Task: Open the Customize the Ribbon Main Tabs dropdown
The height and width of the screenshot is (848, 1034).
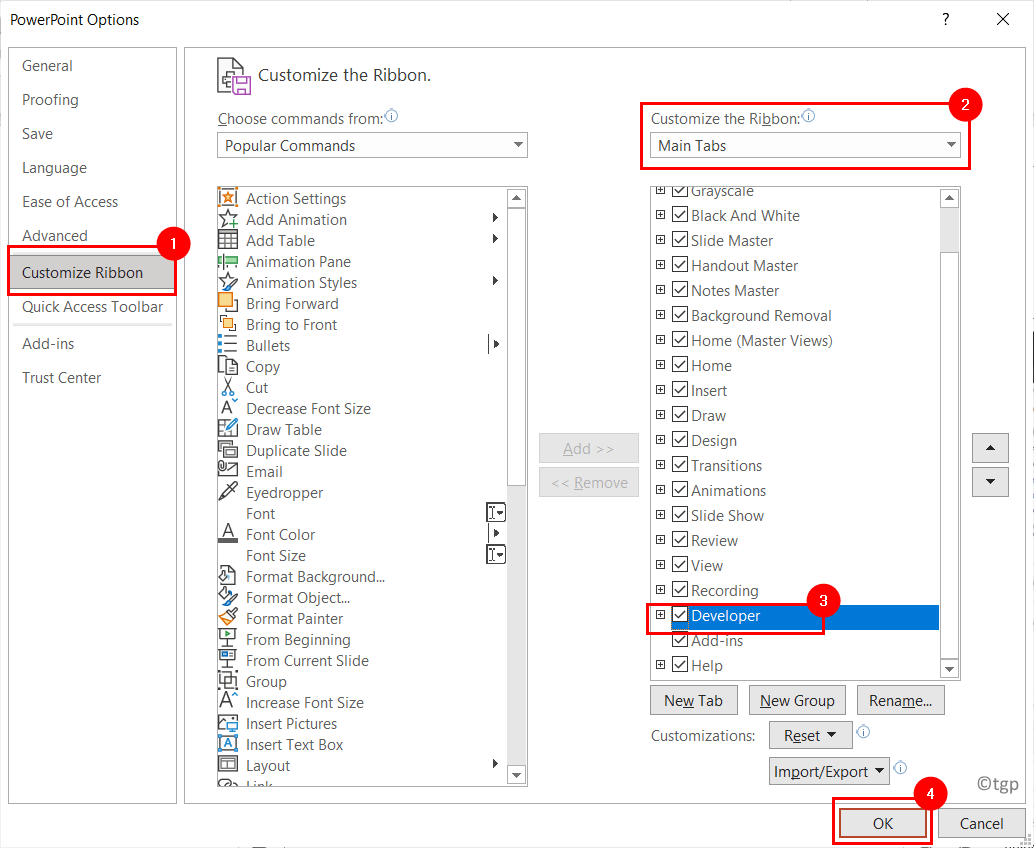Action: pos(805,145)
